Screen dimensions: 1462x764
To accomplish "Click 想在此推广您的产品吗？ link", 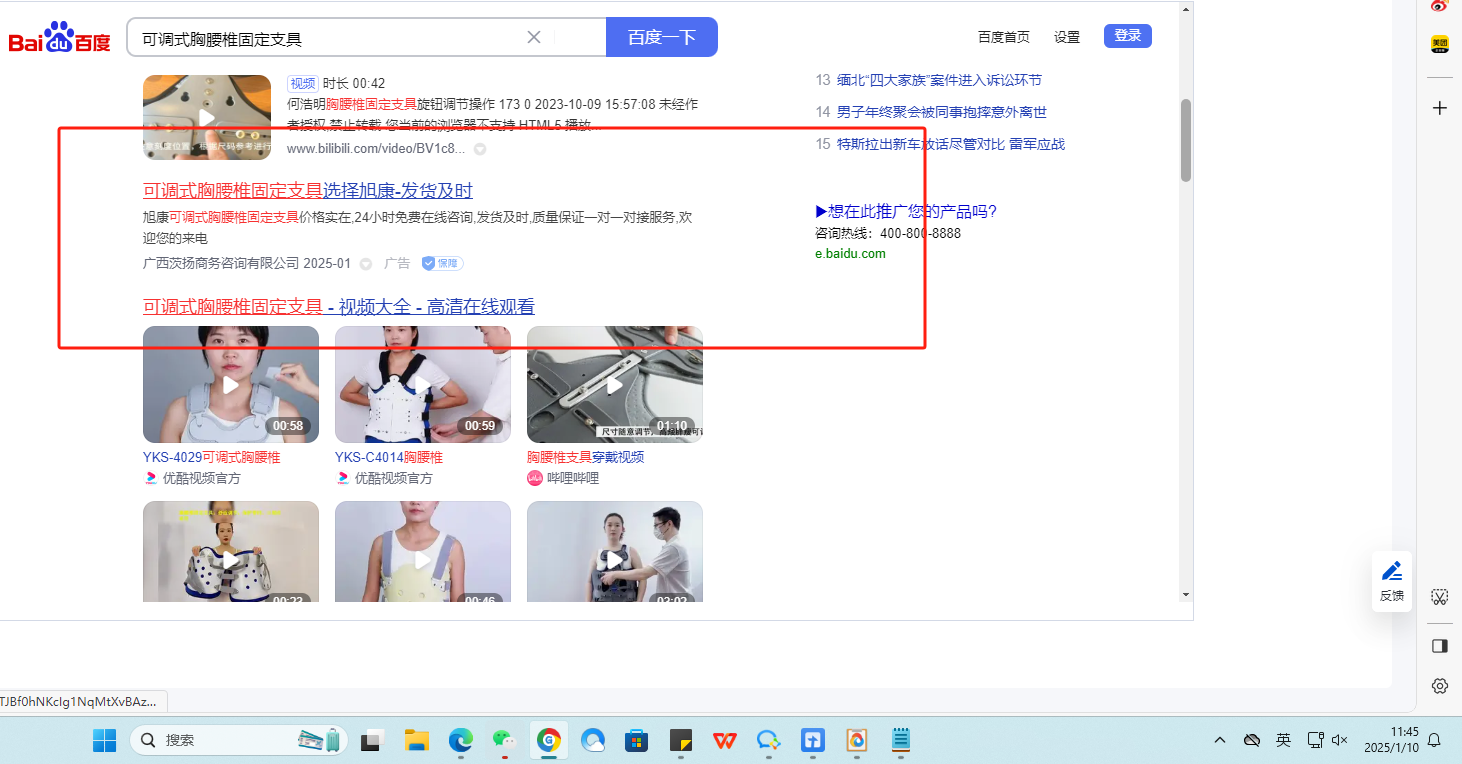I will [906, 212].
